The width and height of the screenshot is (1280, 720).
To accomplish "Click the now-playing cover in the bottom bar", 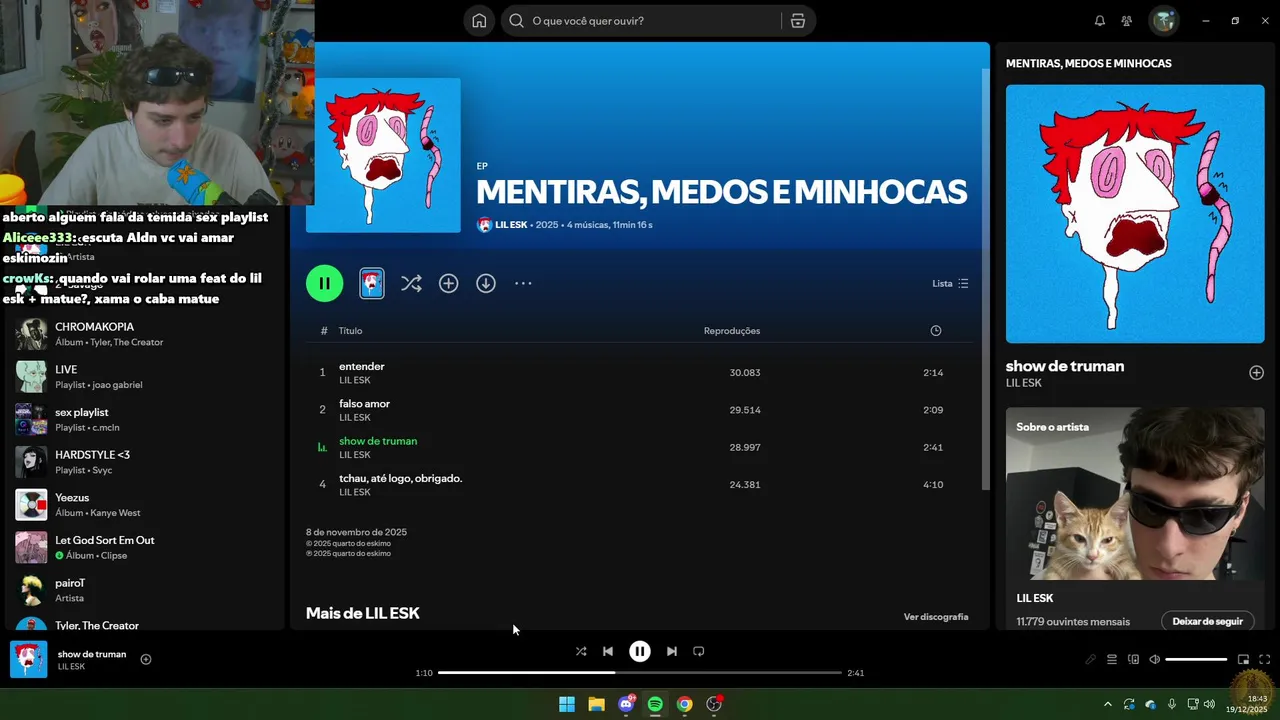I will (29, 660).
